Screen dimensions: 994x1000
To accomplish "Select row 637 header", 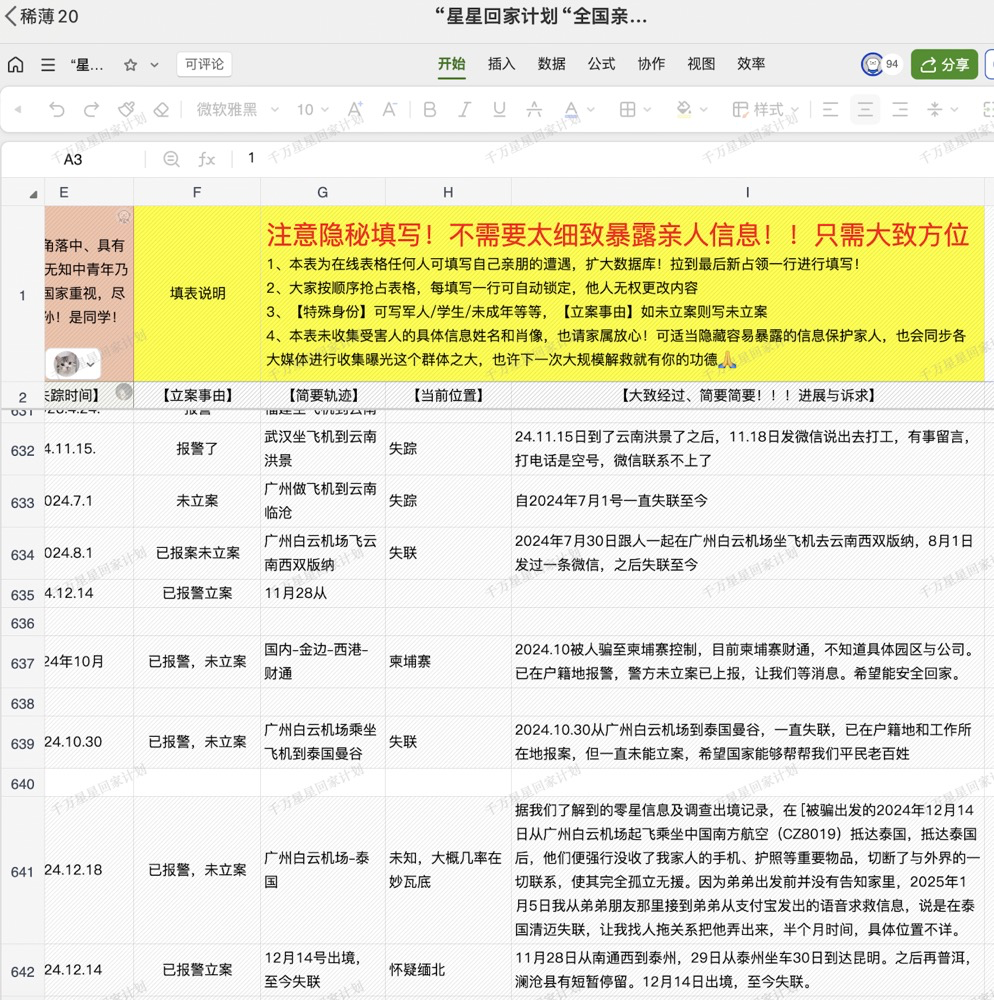I will (22, 663).
